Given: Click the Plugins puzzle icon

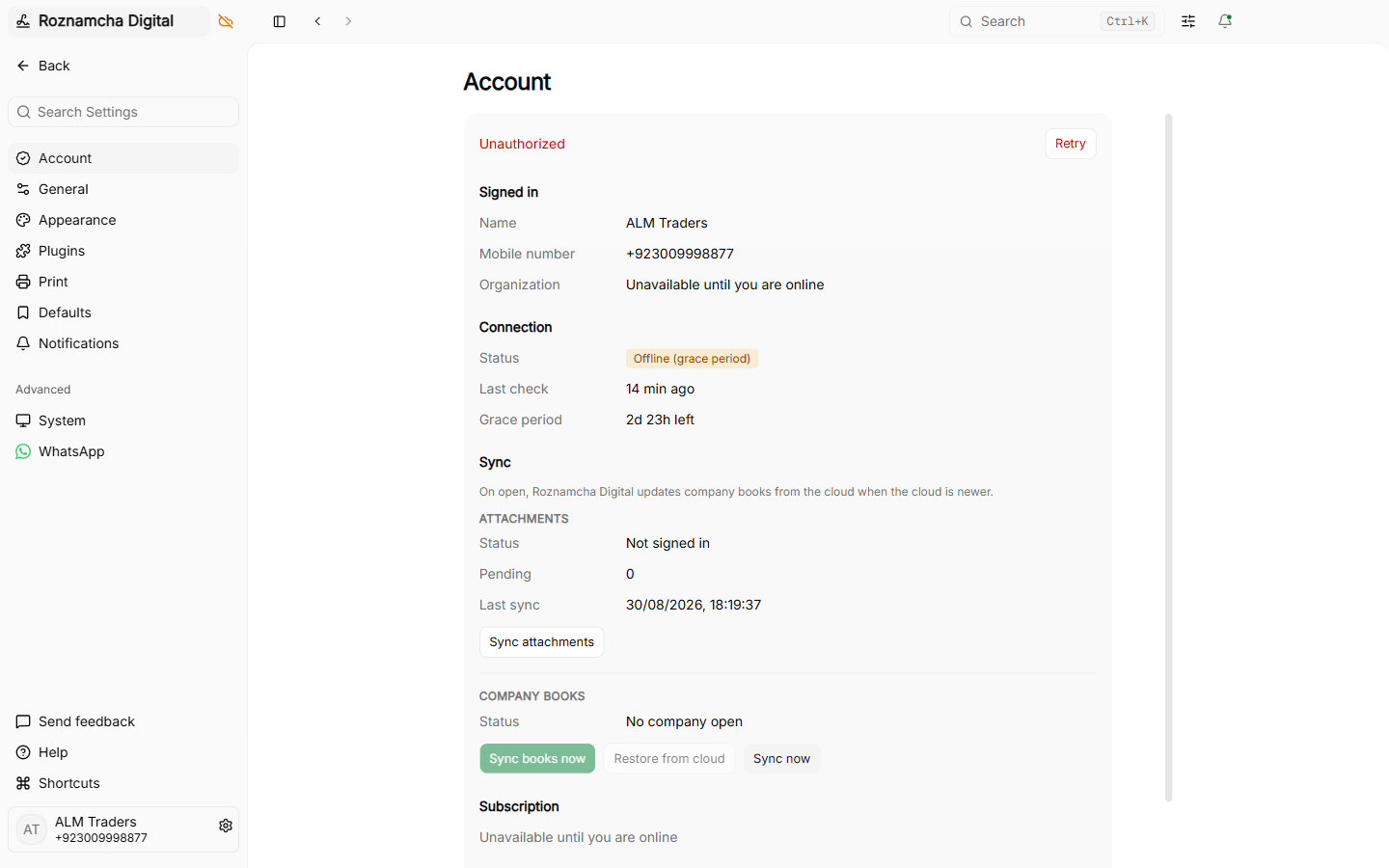Looking at the screenshot, I should tap(23, 251).
